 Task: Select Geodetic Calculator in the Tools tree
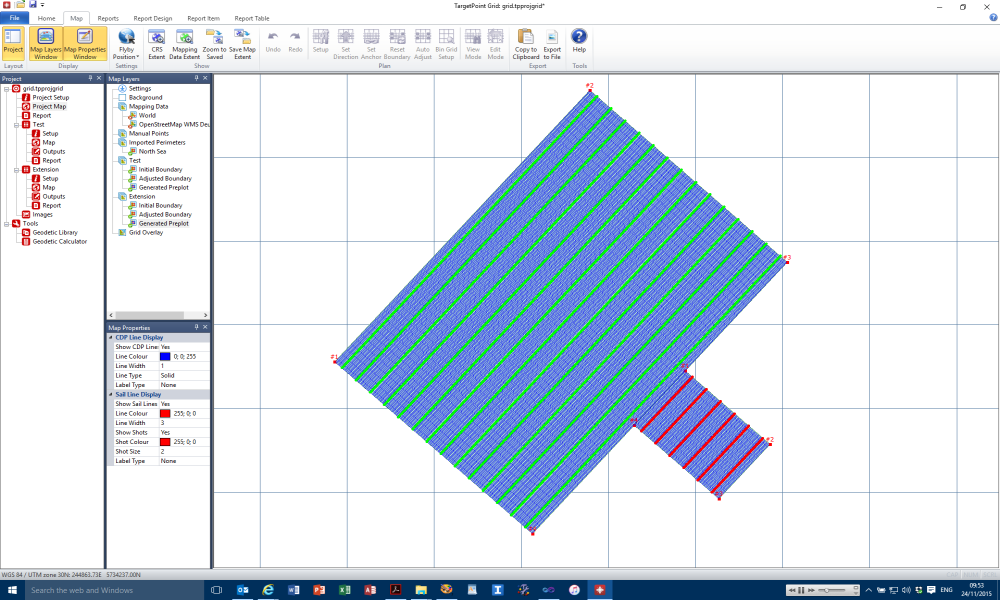59,241
